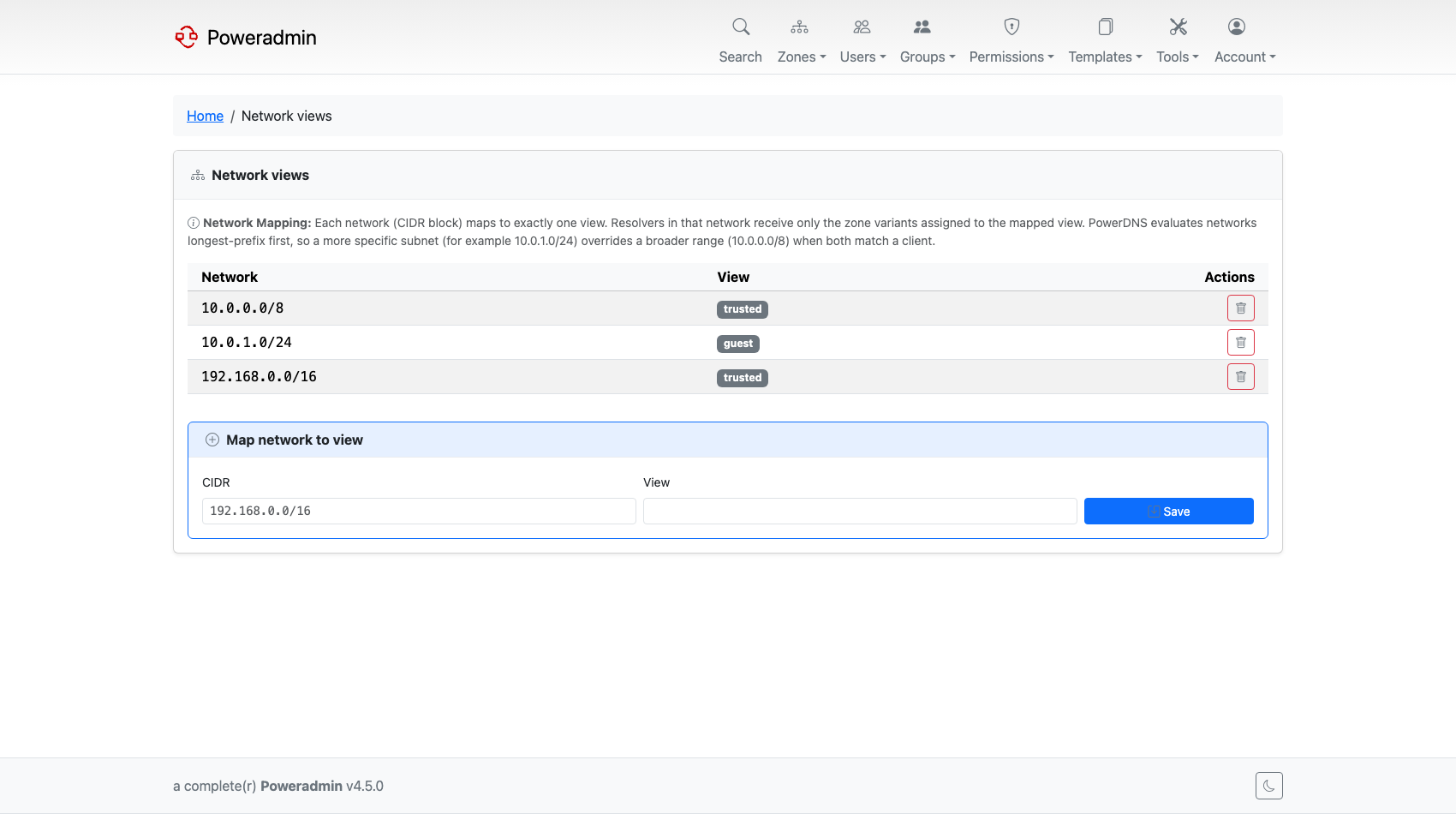Click the Zones hierarchy icon in navbar
Image resolution: width=1456 pixels, height=814 pixels.
799,27
